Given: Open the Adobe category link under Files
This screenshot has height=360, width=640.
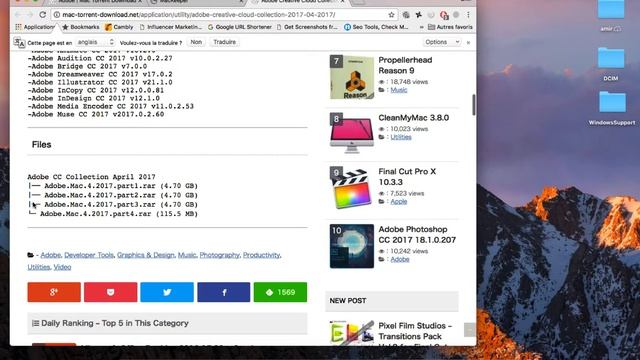Looking at the screenshot, I should 51,255.
